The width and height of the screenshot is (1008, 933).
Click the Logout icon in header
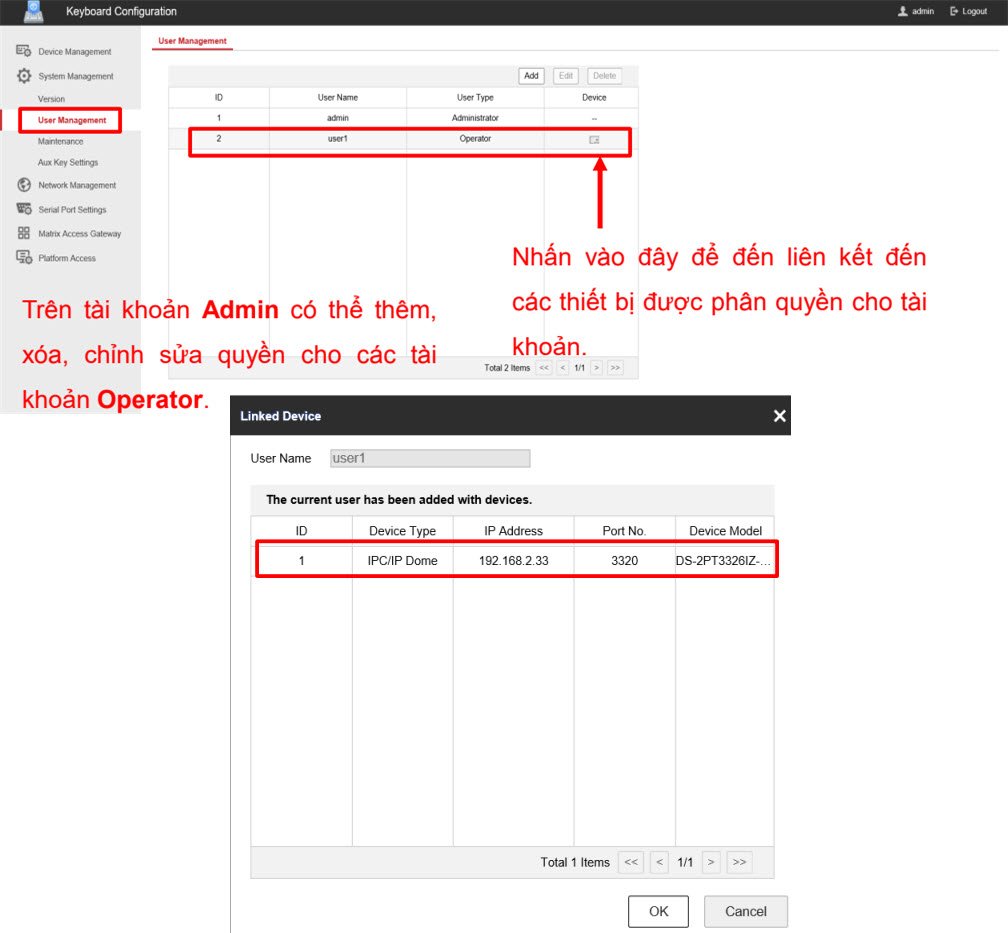point(954,12)
